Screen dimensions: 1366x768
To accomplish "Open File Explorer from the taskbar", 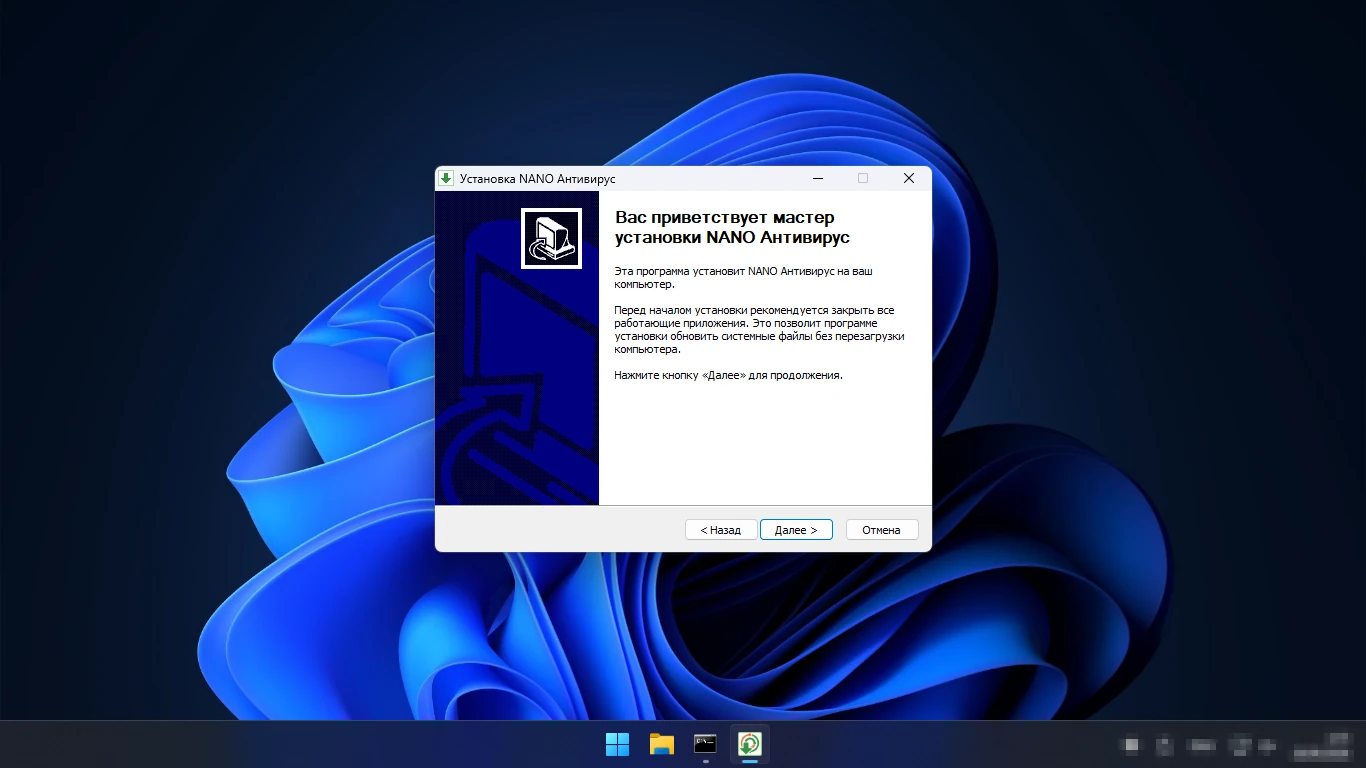I will point(662,744).
